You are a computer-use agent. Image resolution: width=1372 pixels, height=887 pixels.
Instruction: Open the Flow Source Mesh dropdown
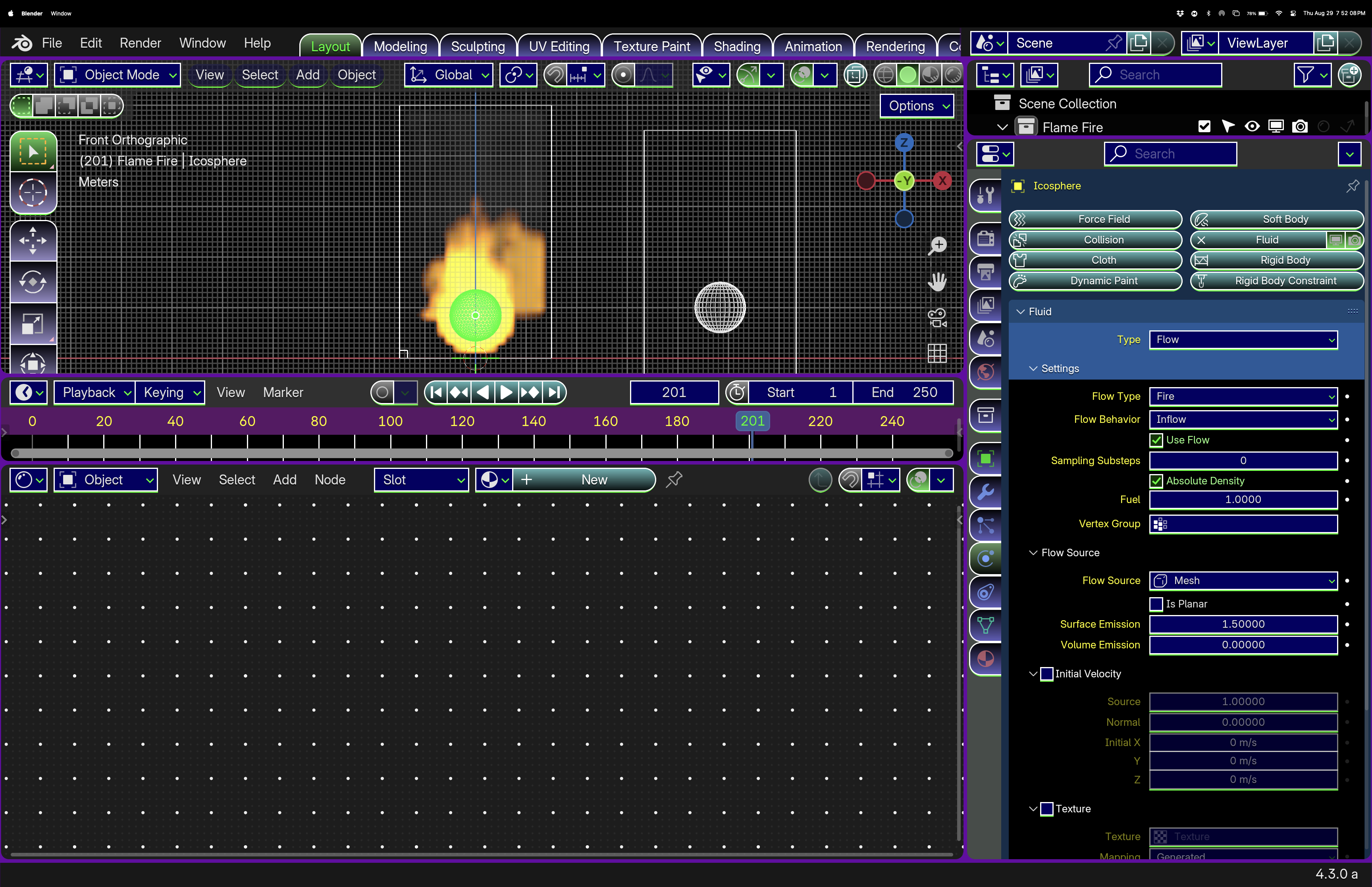pyautogui.click(x=1243, y=580)
